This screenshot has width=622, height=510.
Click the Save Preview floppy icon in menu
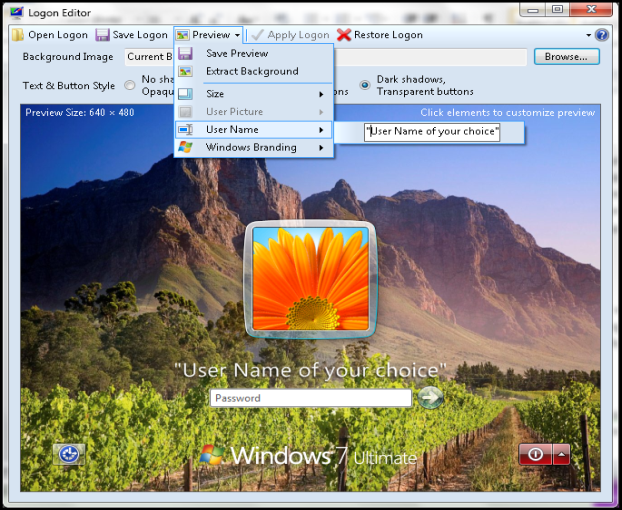(x=185, y=54)
